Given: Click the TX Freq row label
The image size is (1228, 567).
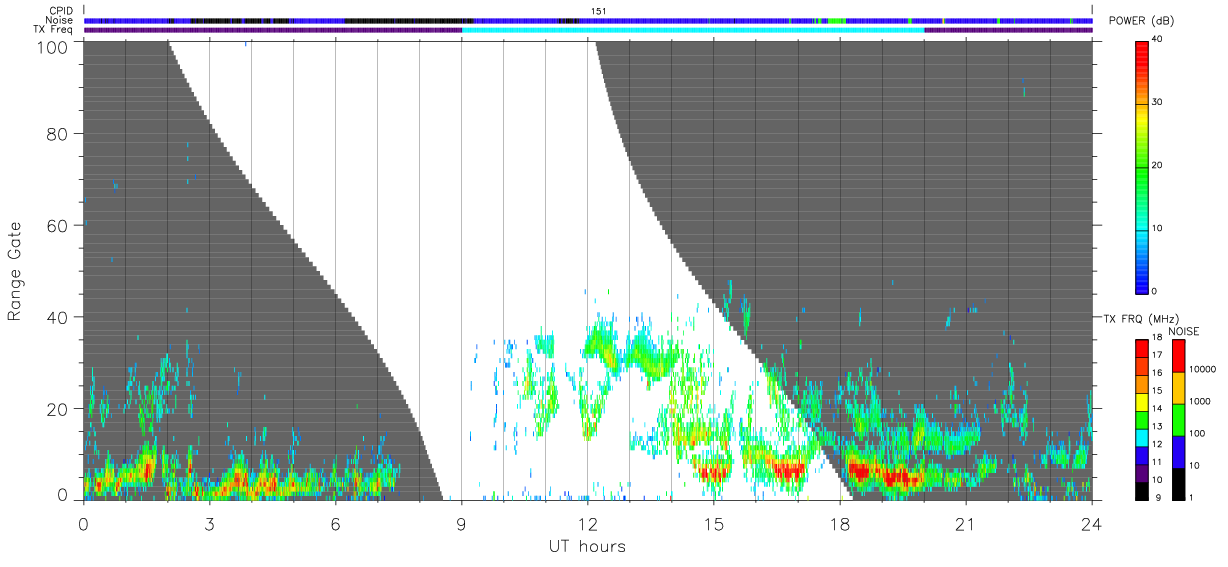Looking at the screenshot, I should tap(55, 30).
